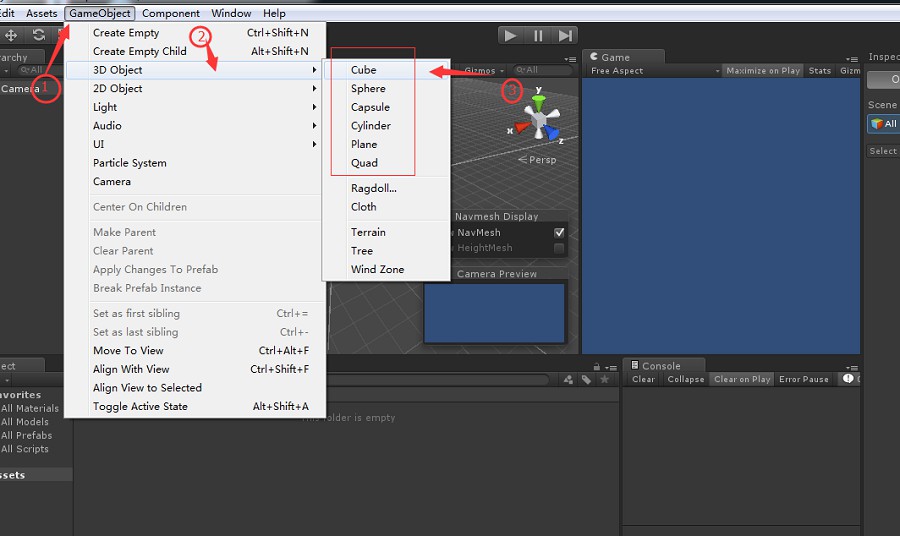The width and height of the screenshot is (900, 536).
Task: Click the All scene filter button
Action: pos(883,123)
